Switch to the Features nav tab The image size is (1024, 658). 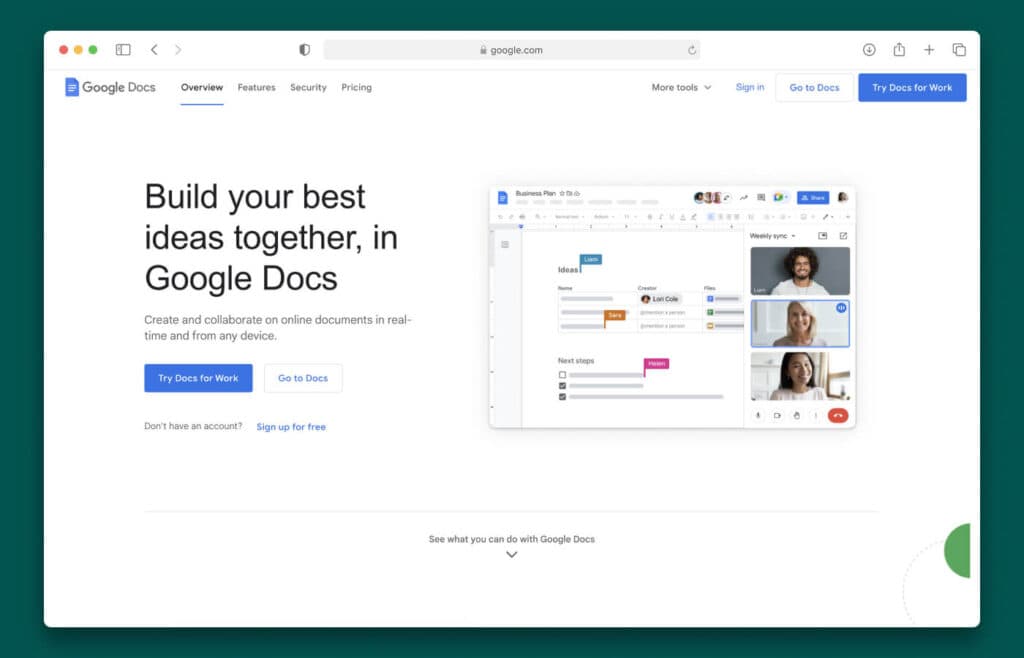256,88
